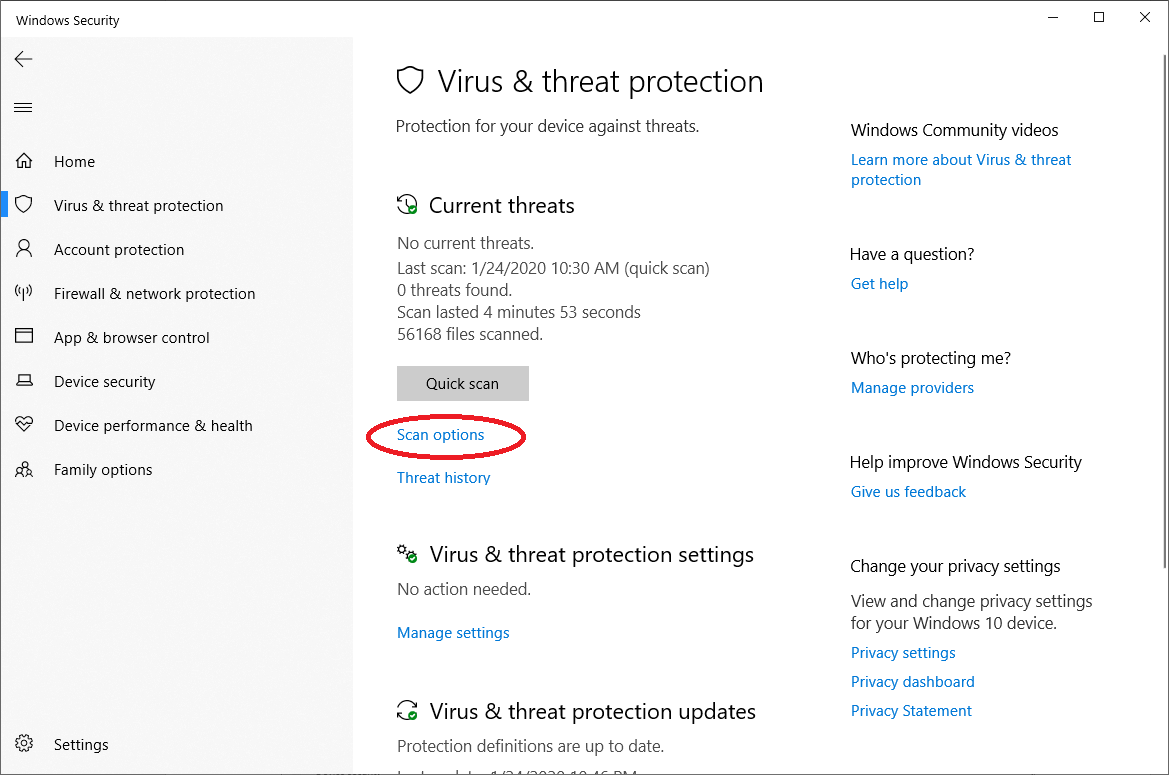1169x775 pixels.
Task: Switch to Family options in the sidebar
Action: pyautogui.click(x=102, y=469)
